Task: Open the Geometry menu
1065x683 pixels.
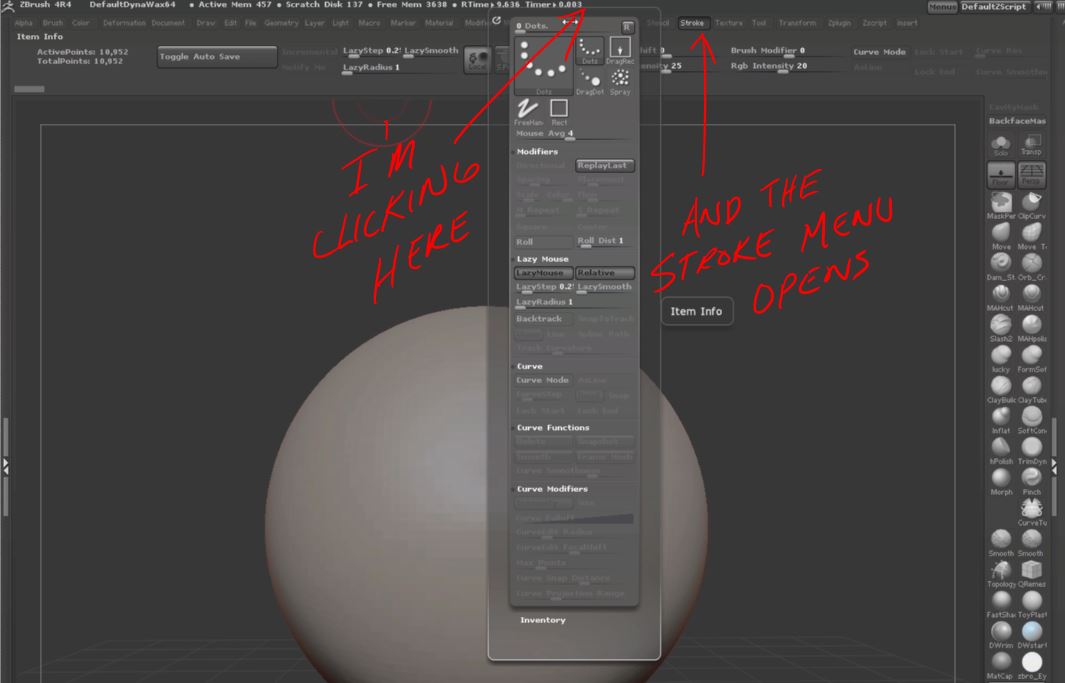Action: tap(281, 23)
